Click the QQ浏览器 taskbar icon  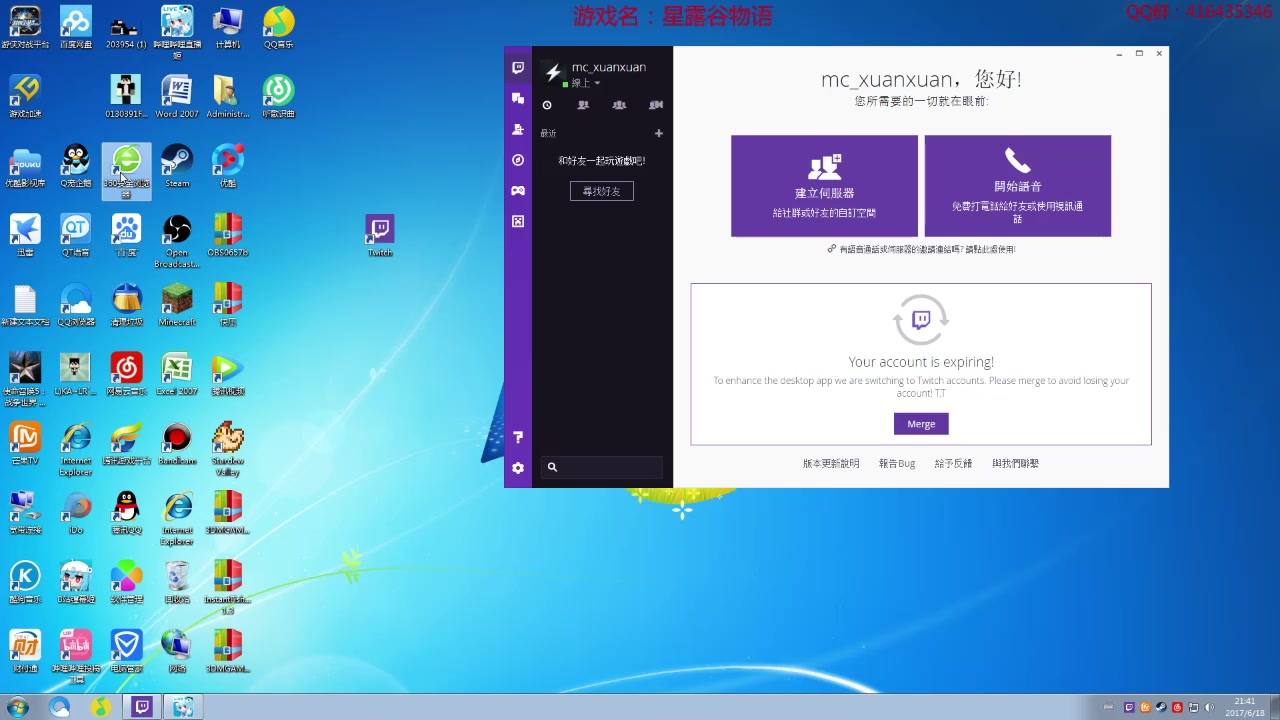point(59,708)
